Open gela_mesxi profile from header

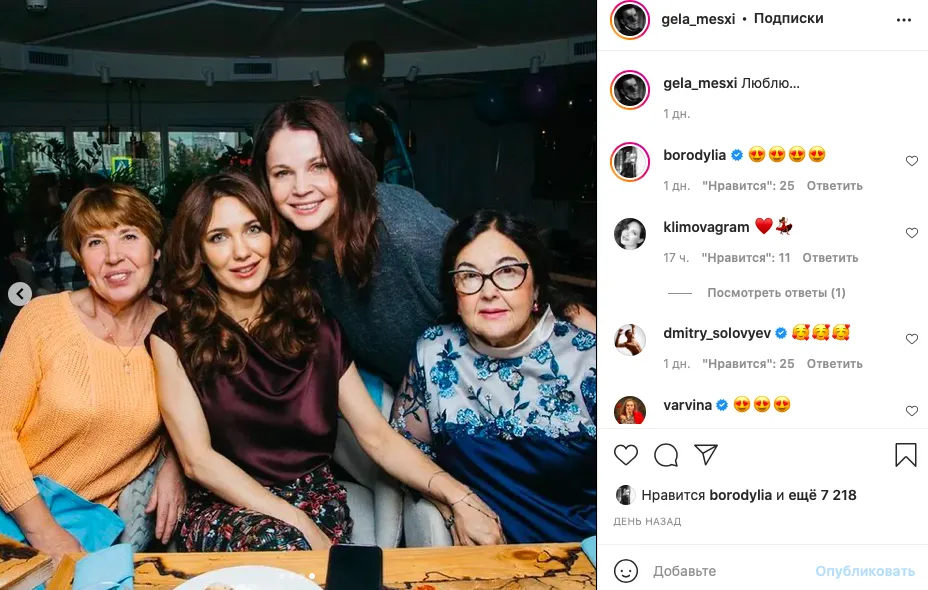coord(698,19)
